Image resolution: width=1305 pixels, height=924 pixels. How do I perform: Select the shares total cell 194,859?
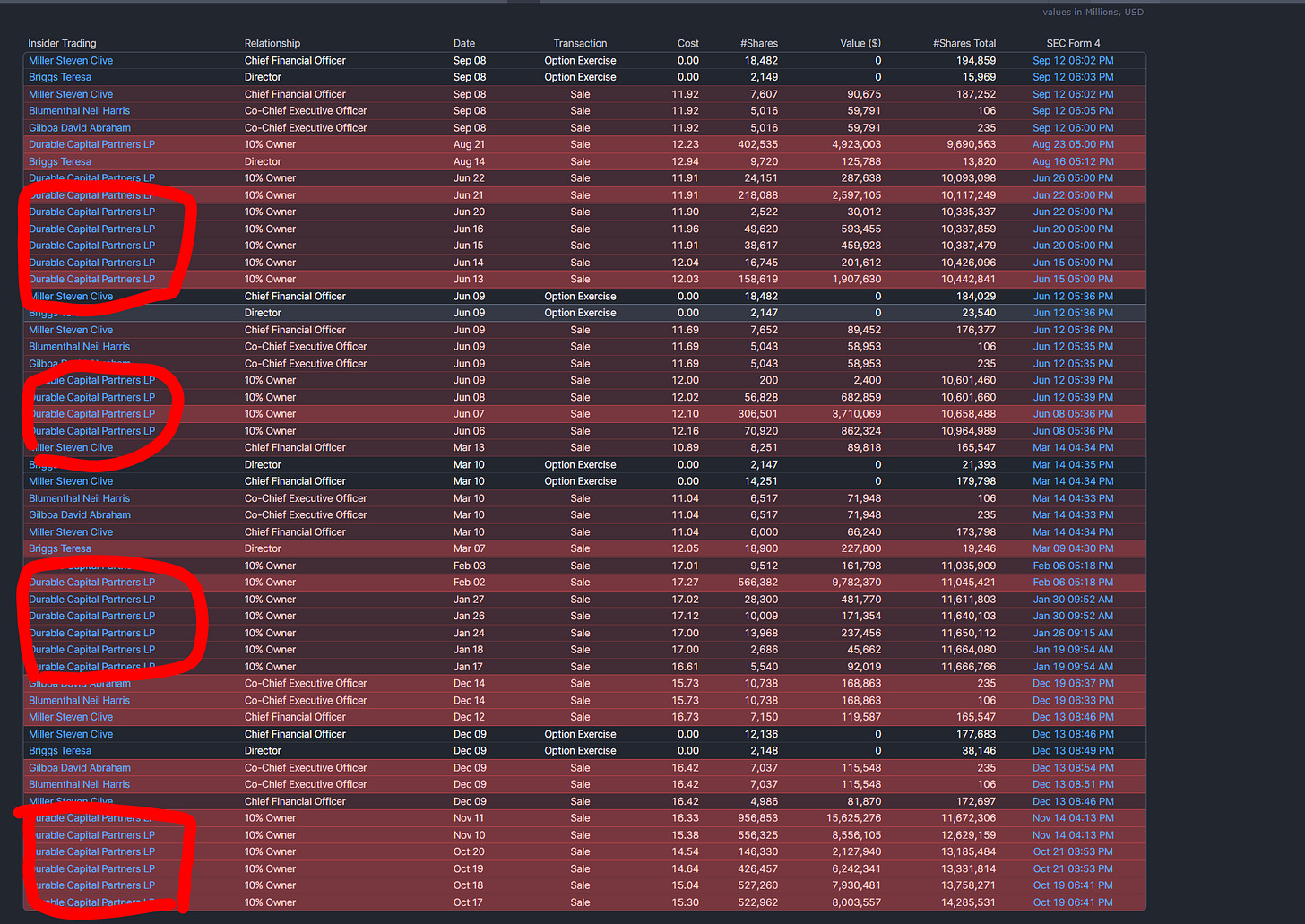pos(976,60)
